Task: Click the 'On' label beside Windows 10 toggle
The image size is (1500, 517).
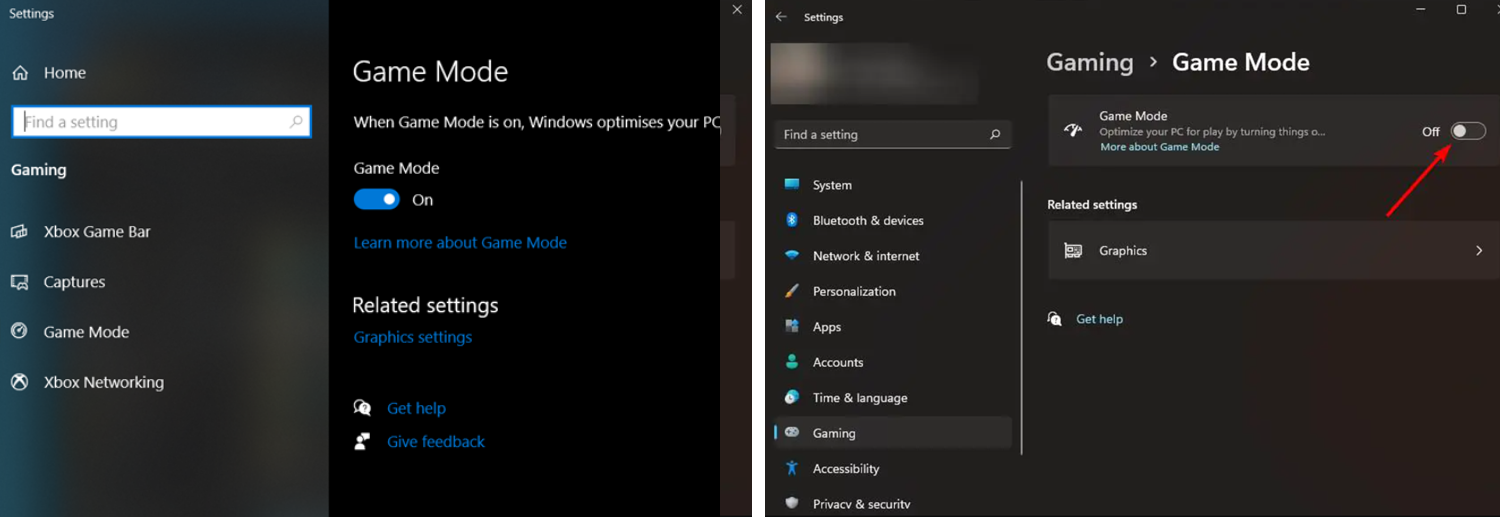Action: 423,200
